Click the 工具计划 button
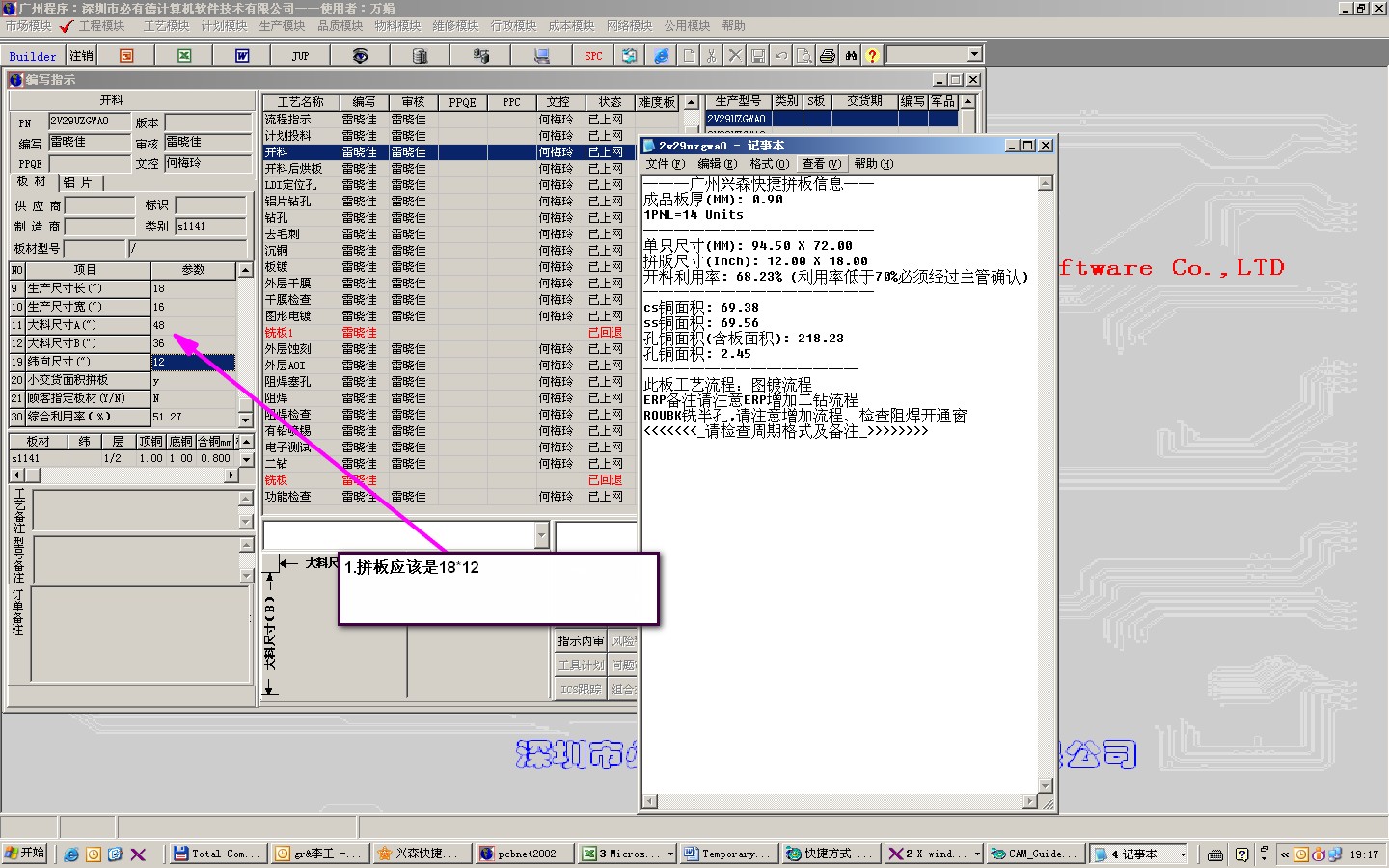 581,665
